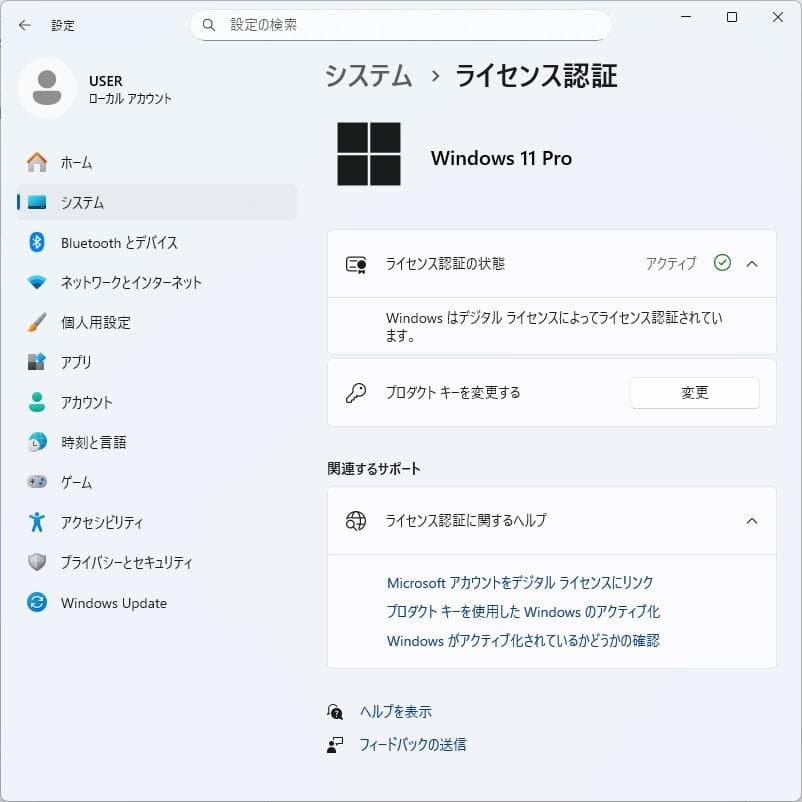Open the Microsoft アカウントをデジタル ライセンスにリンク link
This screenshot has height=802, width=802.
tap(520, 582)
